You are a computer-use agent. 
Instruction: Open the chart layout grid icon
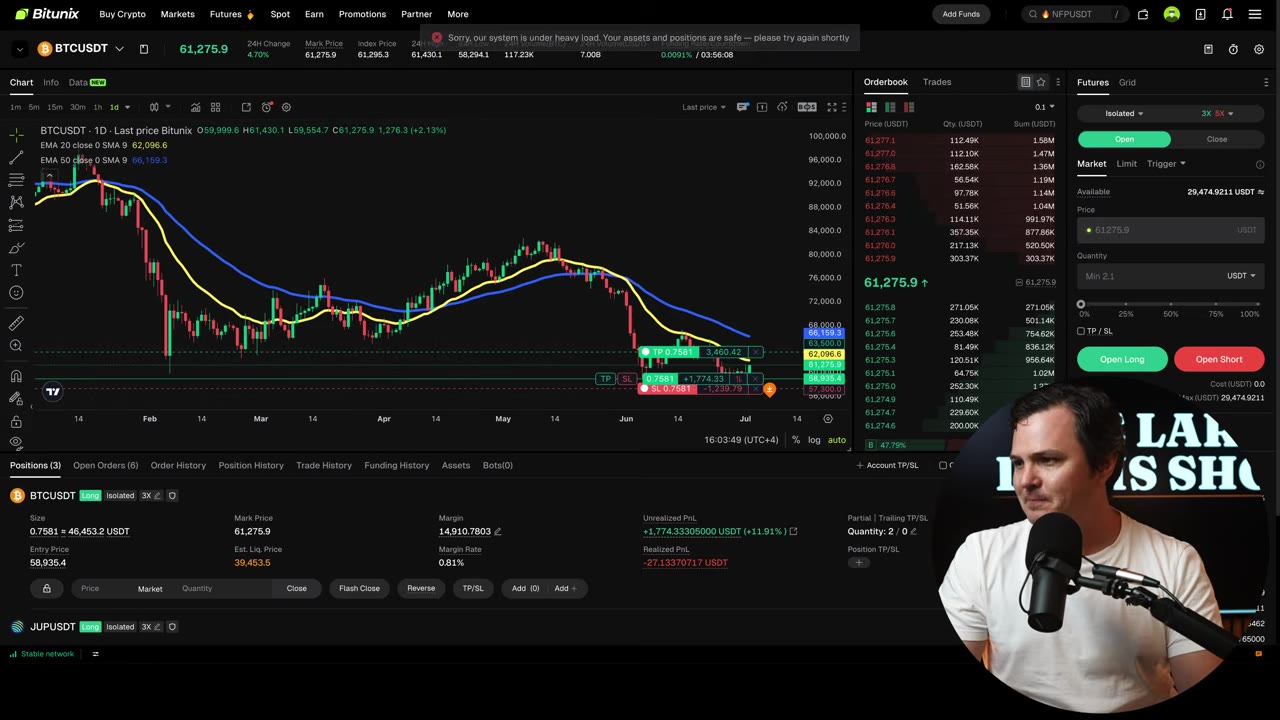[215, 107]
